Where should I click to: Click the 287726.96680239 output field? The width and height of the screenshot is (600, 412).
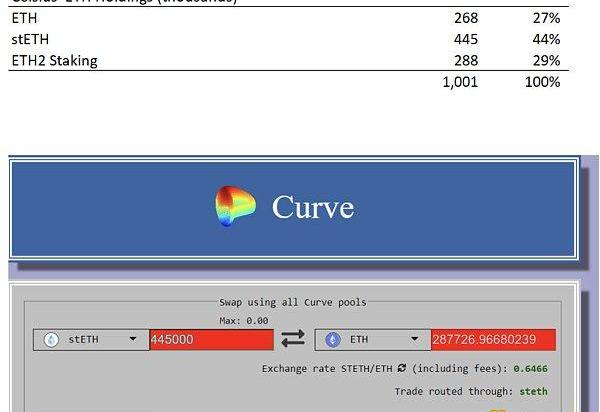pyautogui.click(x=492, y=340)
